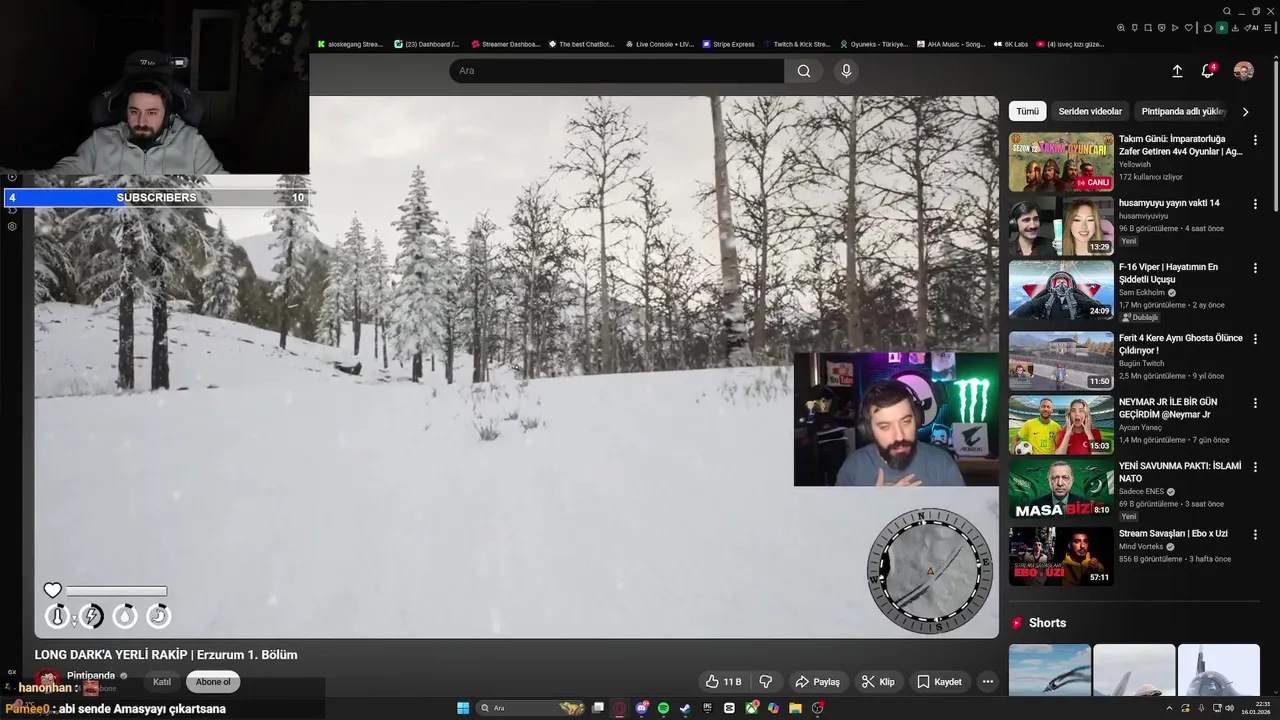Like the video with 11 B thumbs-up
Screen dimensions: 1280x720
723,682
